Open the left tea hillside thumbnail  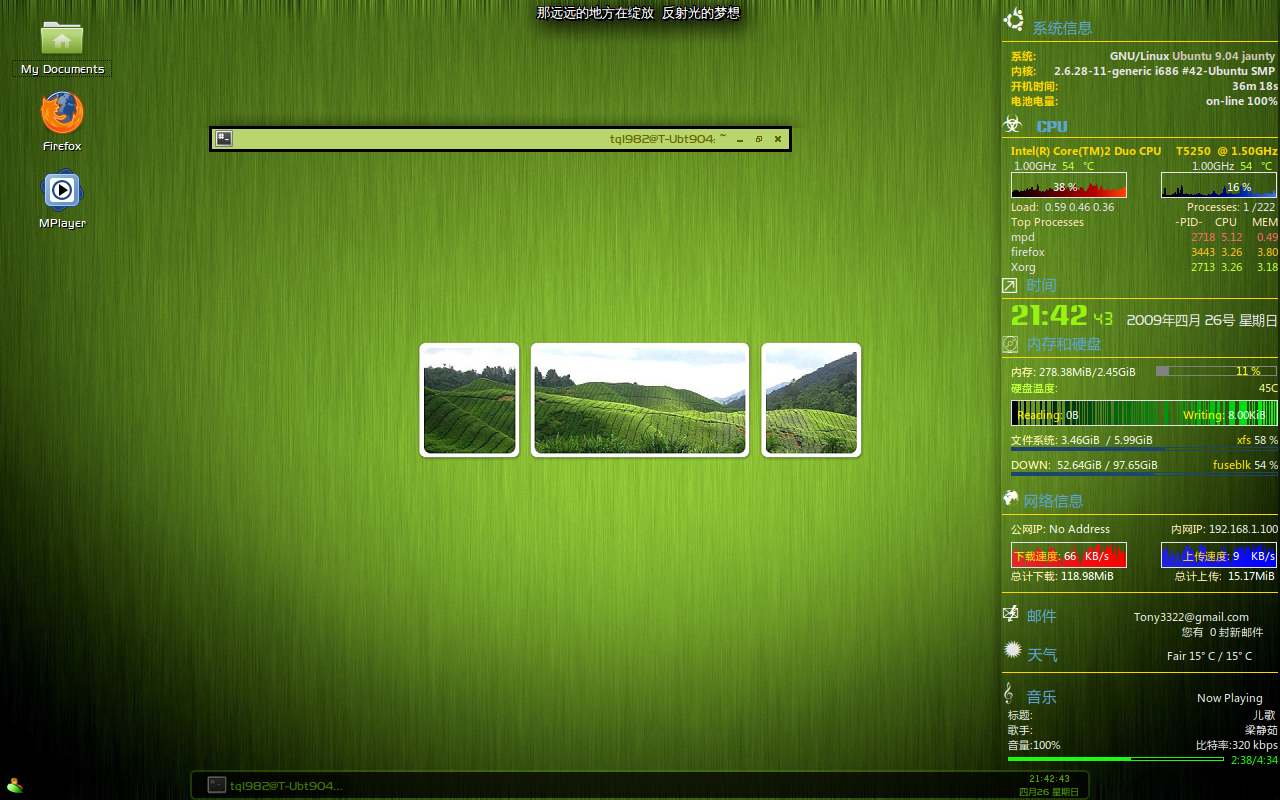click(x=469, y=400)
